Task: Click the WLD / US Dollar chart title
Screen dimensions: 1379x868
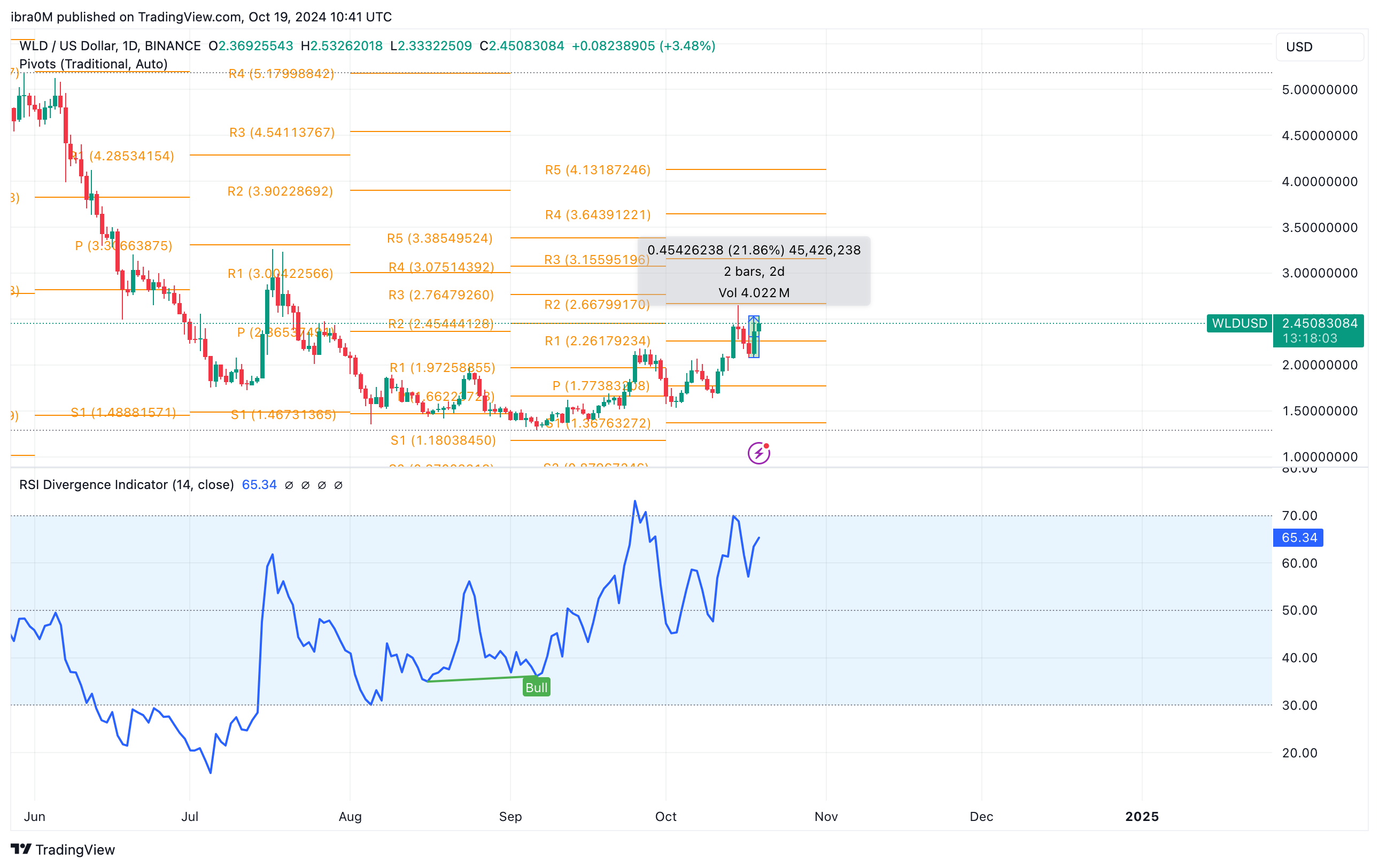Action: pyautogui.click(x=110, y=46)
